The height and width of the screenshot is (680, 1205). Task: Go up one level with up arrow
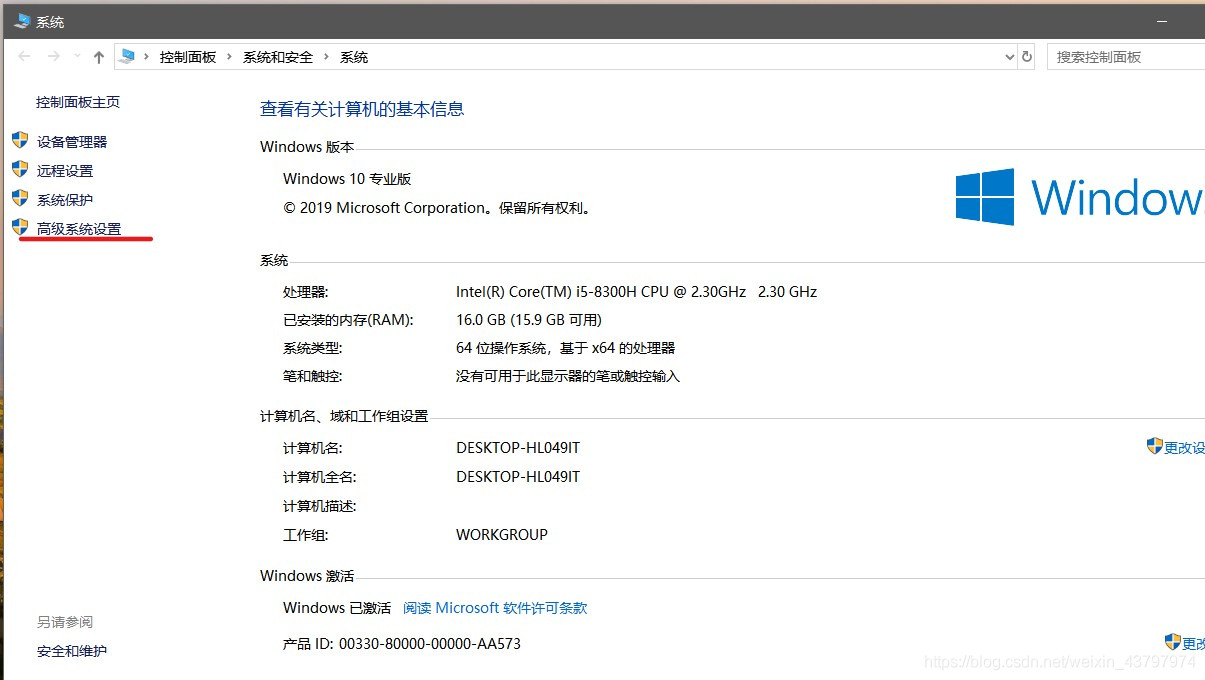[x=98, y=57]
